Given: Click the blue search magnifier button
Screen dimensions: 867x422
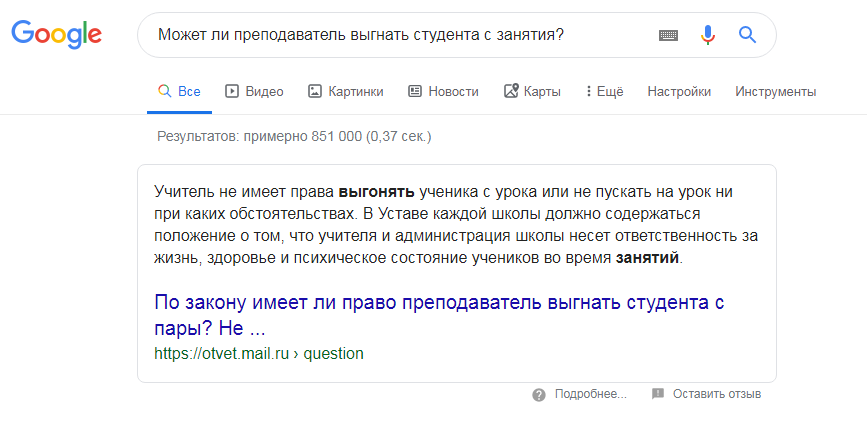Looking at the screenshot, I should tap(747, 35).
